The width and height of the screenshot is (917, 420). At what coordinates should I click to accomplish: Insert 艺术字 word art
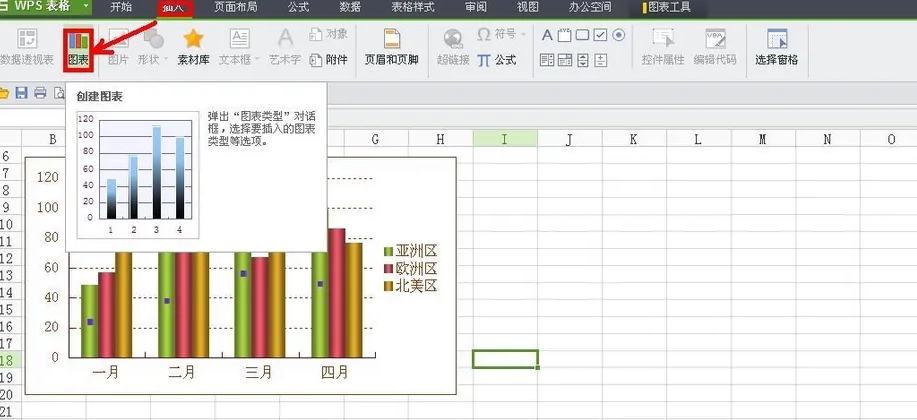tap(285, 48)
